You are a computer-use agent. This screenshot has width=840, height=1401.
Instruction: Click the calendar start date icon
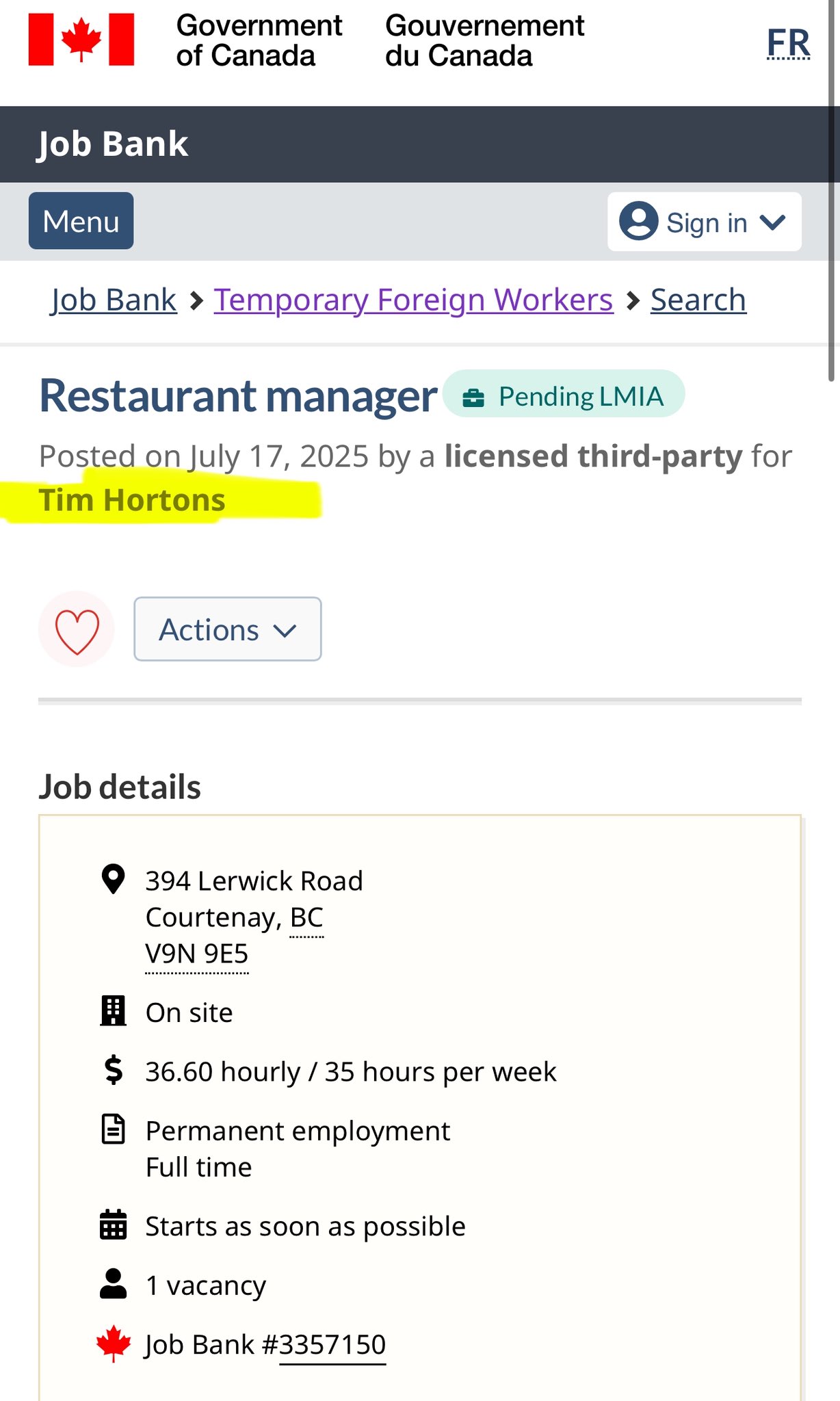pos(113,1225)
